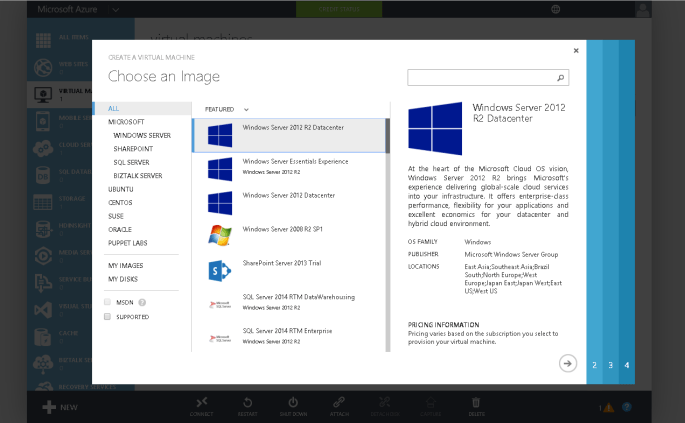Filter by Puppet Labs category
Viewport: 685px width, 423px height.
click(x=128, y=243)
